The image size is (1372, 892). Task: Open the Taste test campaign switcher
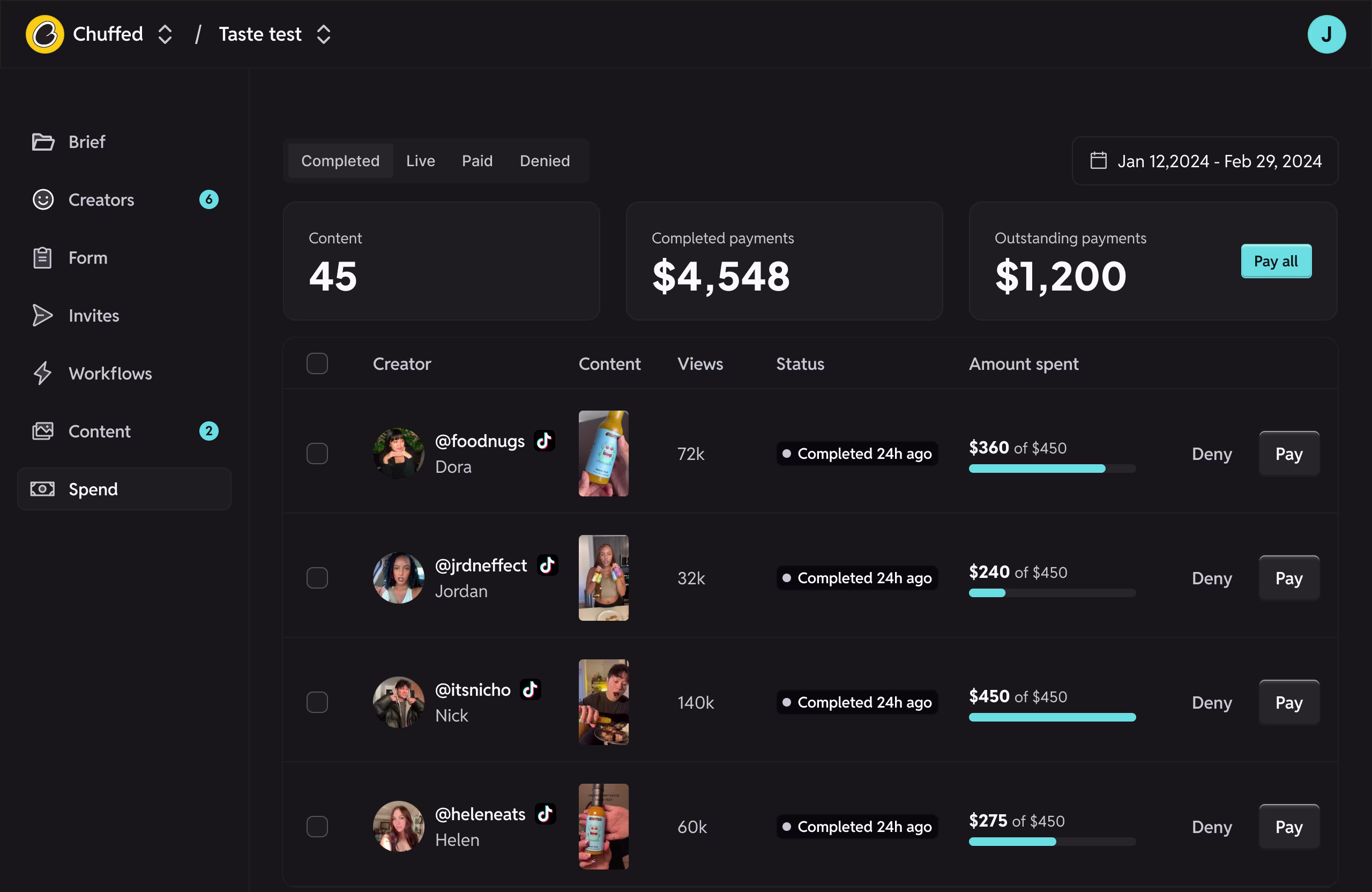point(323,34)
